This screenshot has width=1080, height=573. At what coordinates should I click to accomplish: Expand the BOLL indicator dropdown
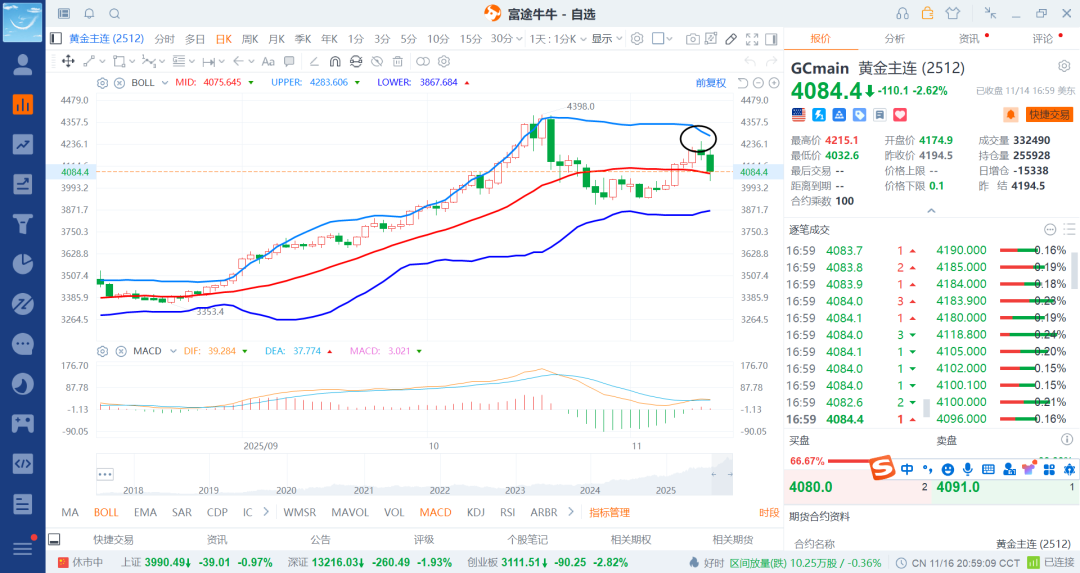pos(165,83)
